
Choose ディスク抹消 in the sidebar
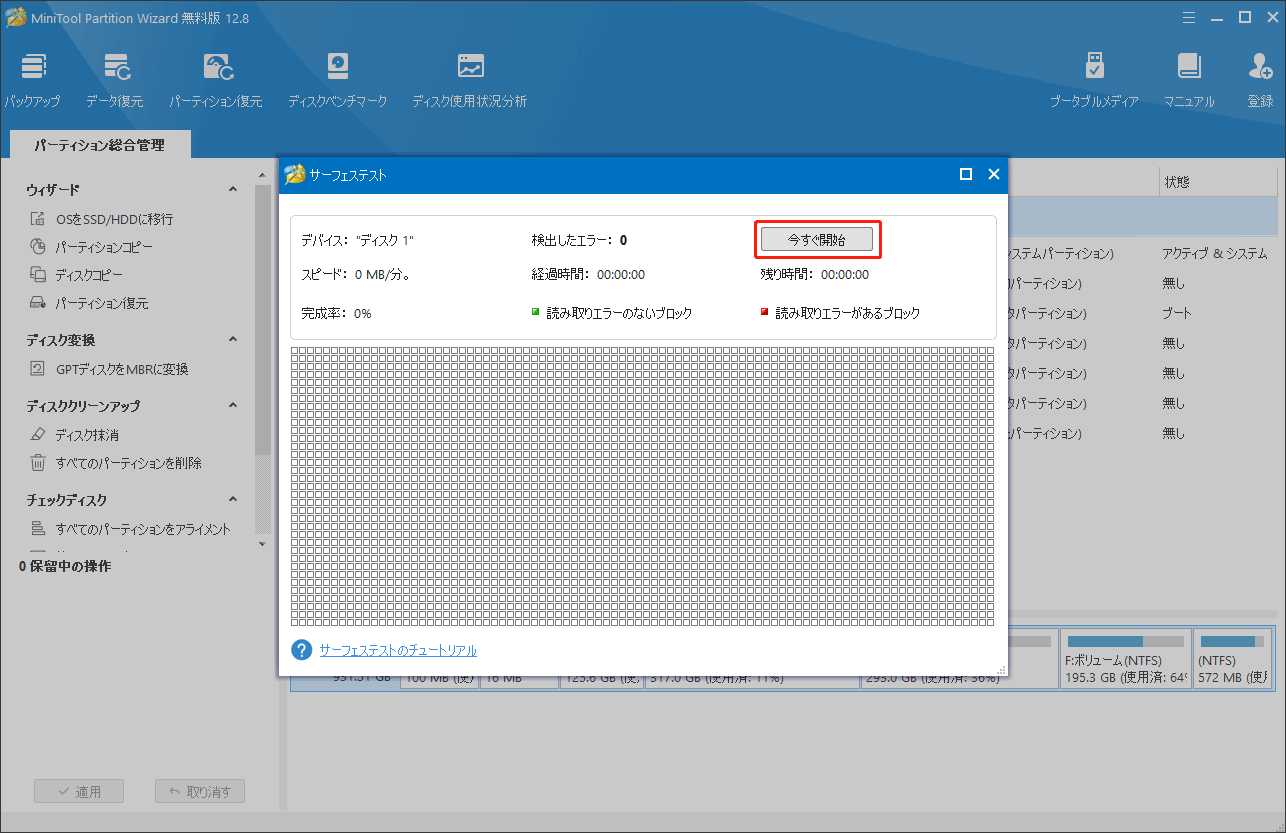(75, 435)
